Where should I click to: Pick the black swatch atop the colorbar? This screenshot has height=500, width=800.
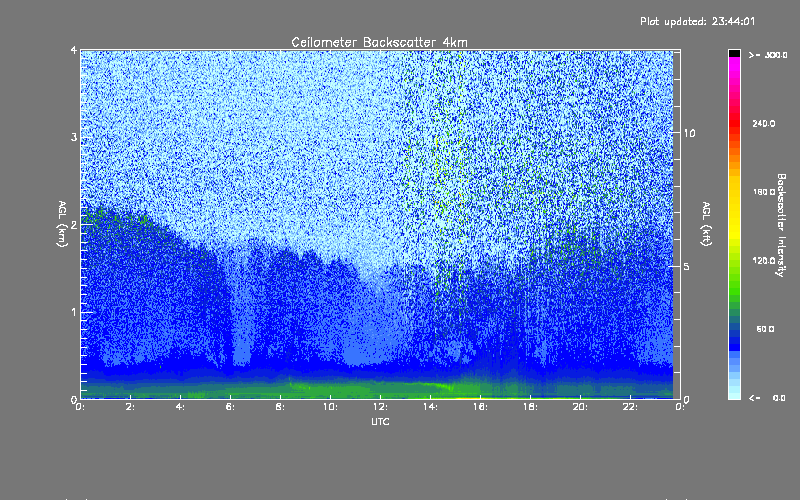(734, 53)
